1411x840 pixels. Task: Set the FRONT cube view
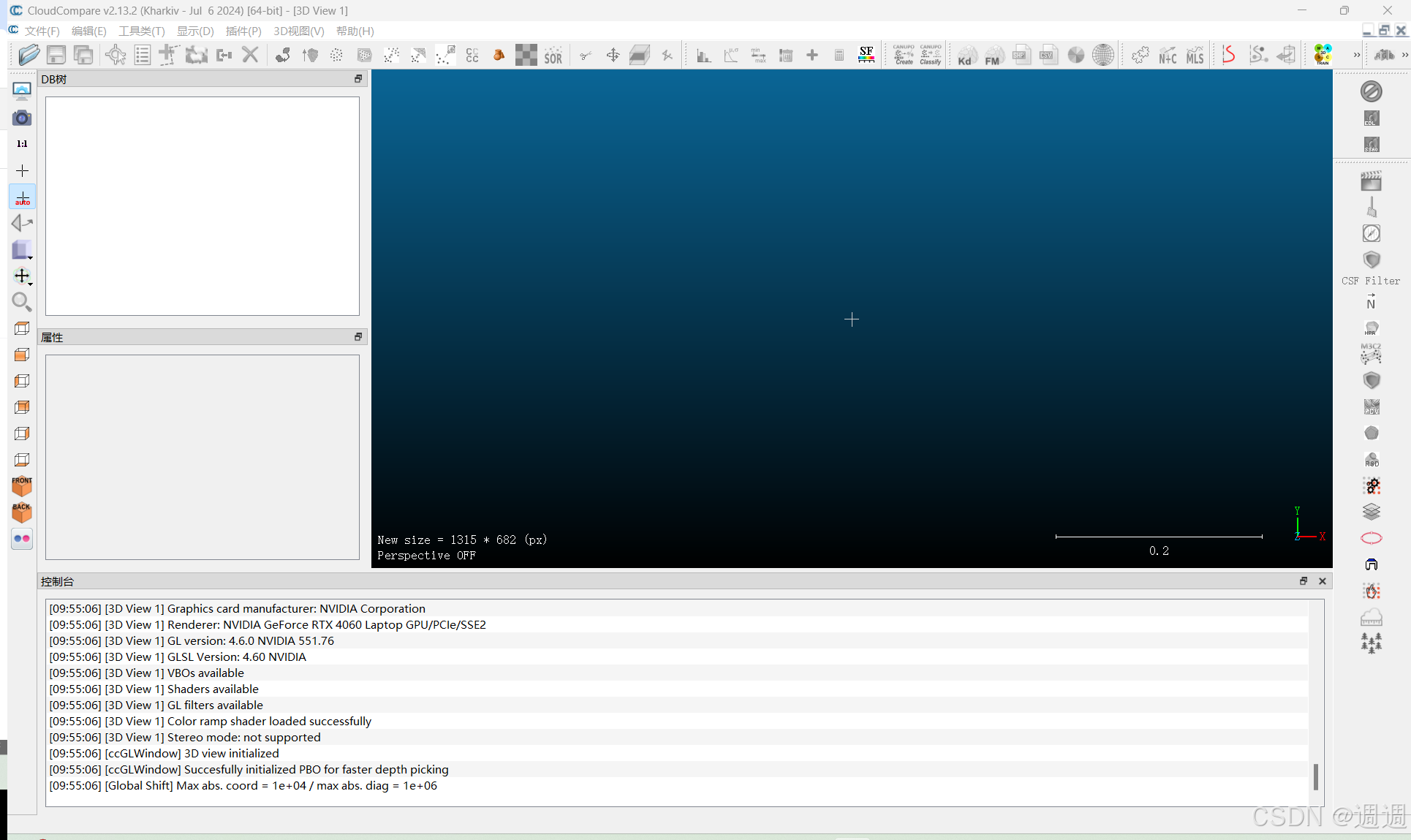tap(22, 485)
